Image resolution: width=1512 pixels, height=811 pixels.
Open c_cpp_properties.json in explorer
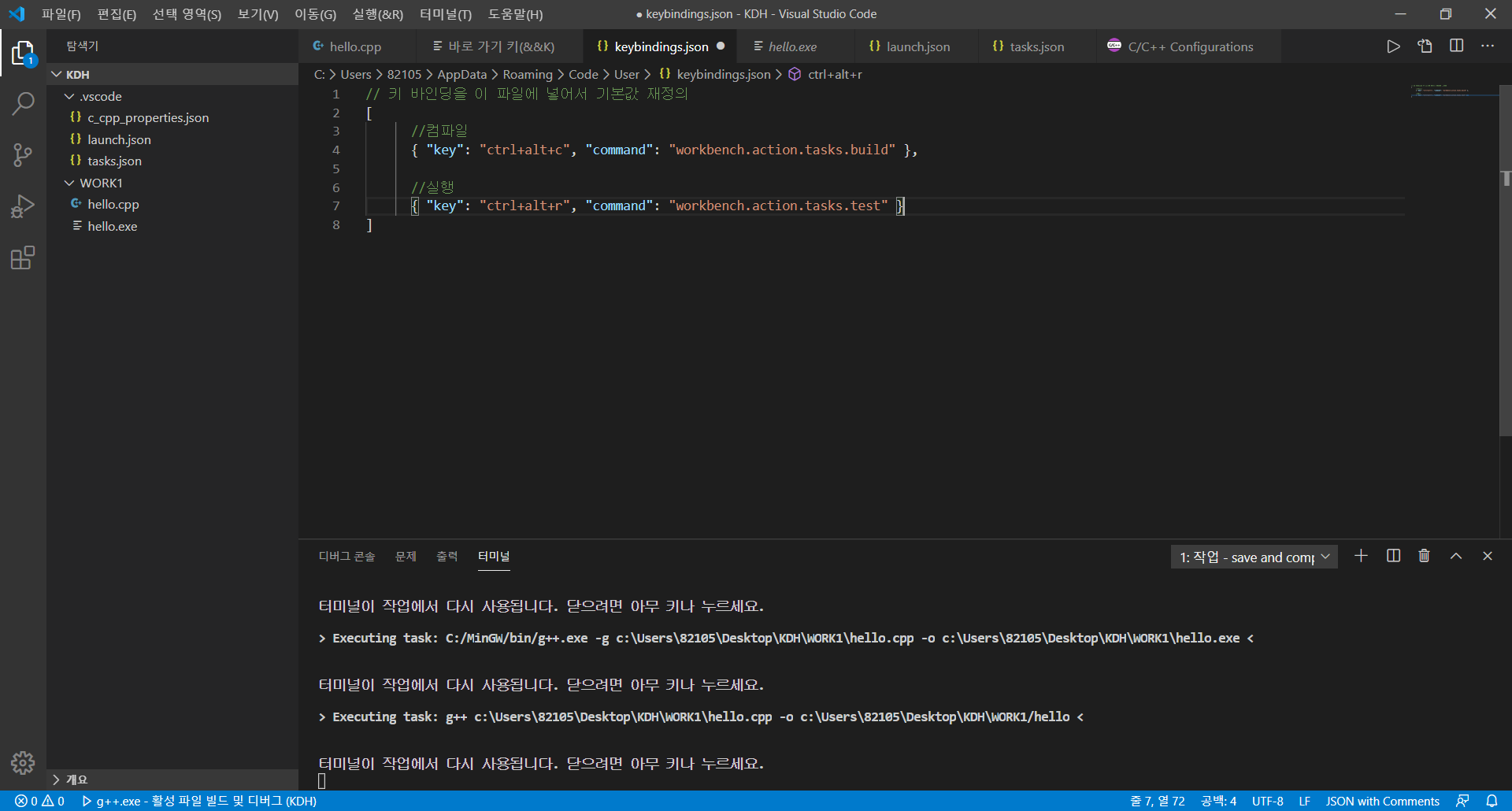[x=172, y=117]
